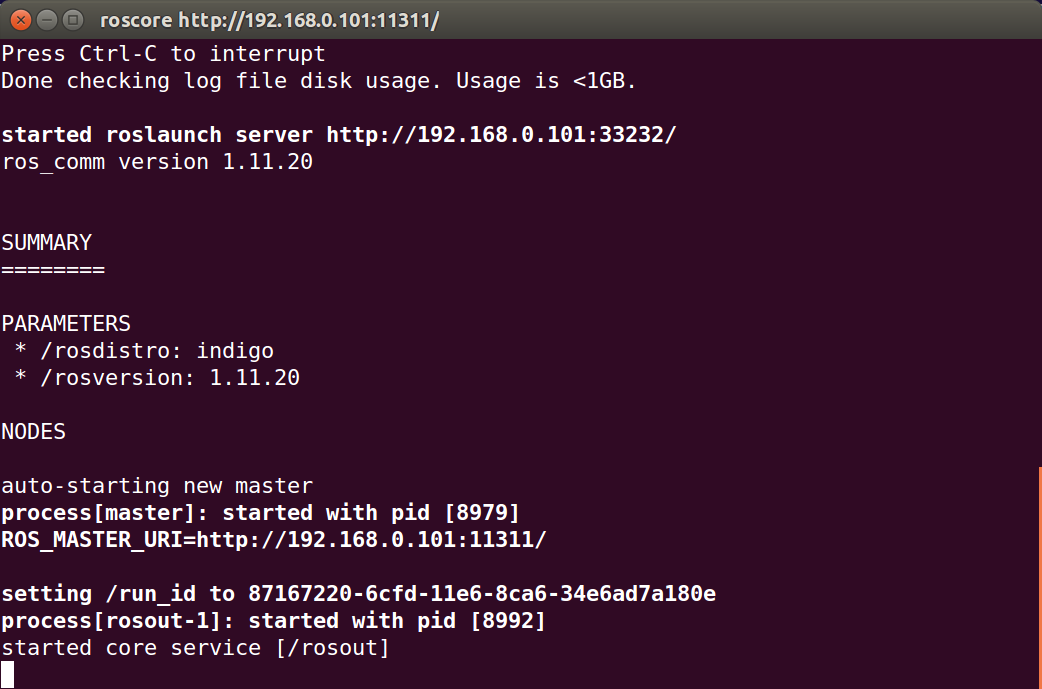Select the started core service [/rosout] line
This screenshot has width=1042, height=689.
(x=195, y=647)
